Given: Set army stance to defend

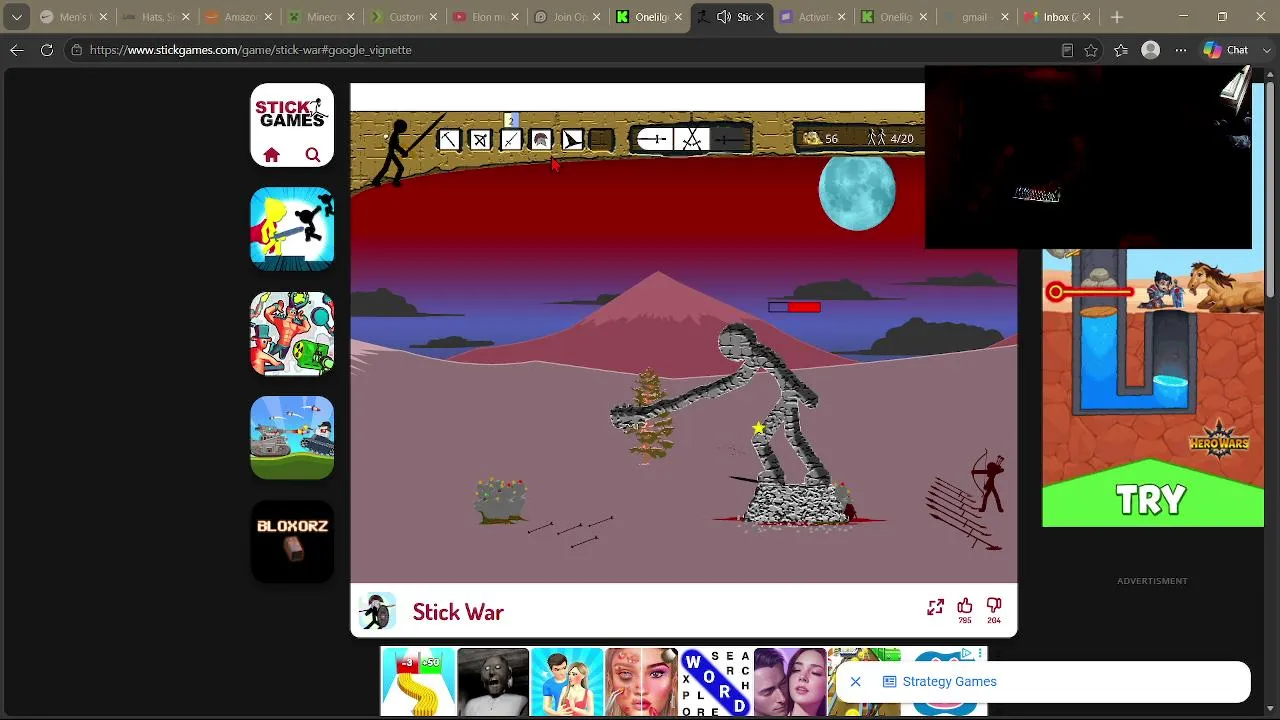Looking at the screenshot, I should (654, 140).
